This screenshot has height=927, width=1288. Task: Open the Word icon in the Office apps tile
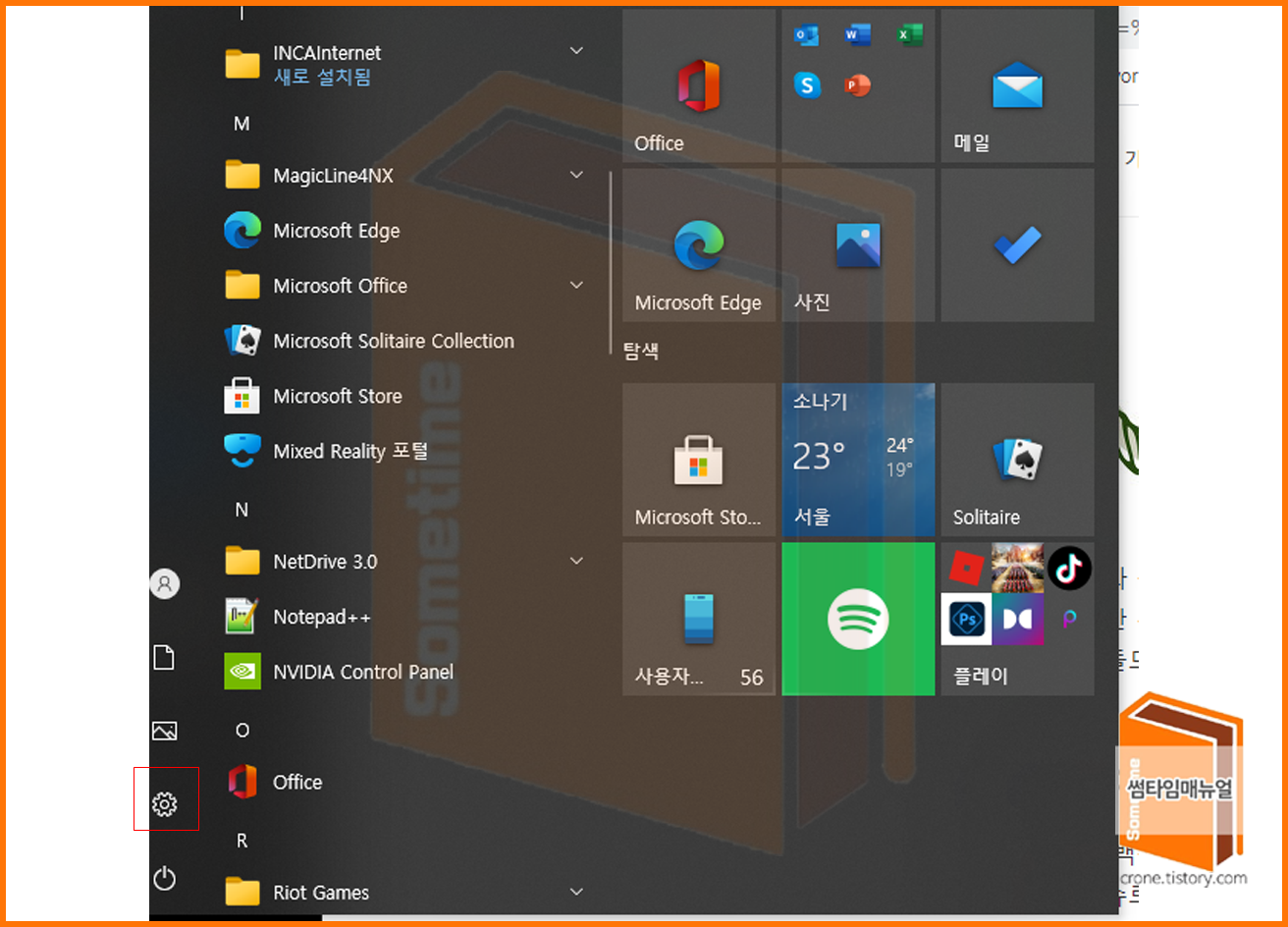point(858,36)
